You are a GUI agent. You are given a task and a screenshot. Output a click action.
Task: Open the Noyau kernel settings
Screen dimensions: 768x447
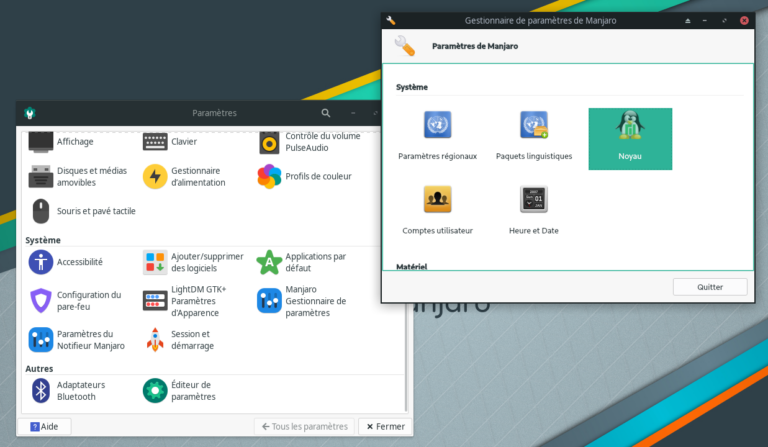tap(630, 137)
